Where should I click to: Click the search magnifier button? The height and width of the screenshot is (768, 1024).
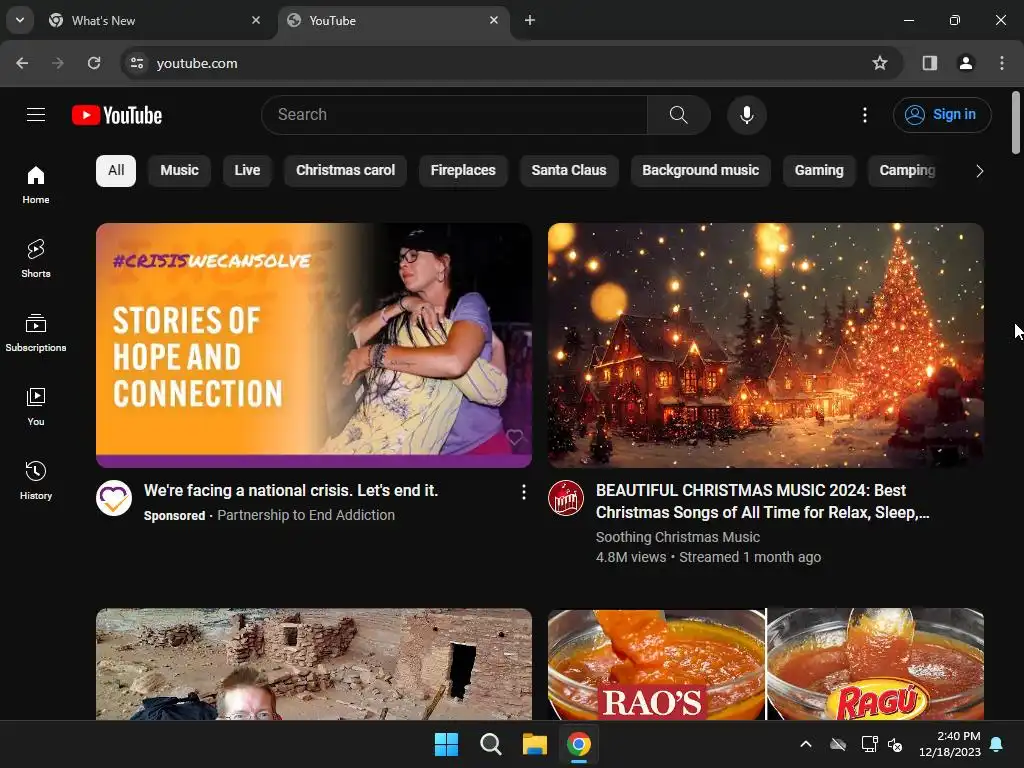pos(679,115)
